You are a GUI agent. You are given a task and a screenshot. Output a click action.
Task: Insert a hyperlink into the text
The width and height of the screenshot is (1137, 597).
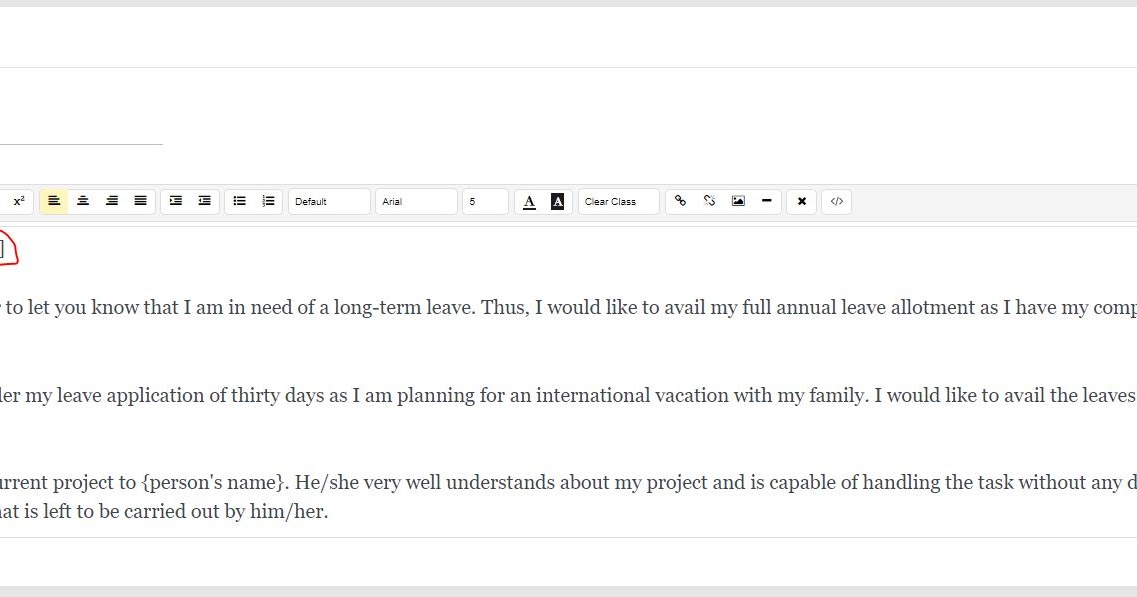point(681,201)
